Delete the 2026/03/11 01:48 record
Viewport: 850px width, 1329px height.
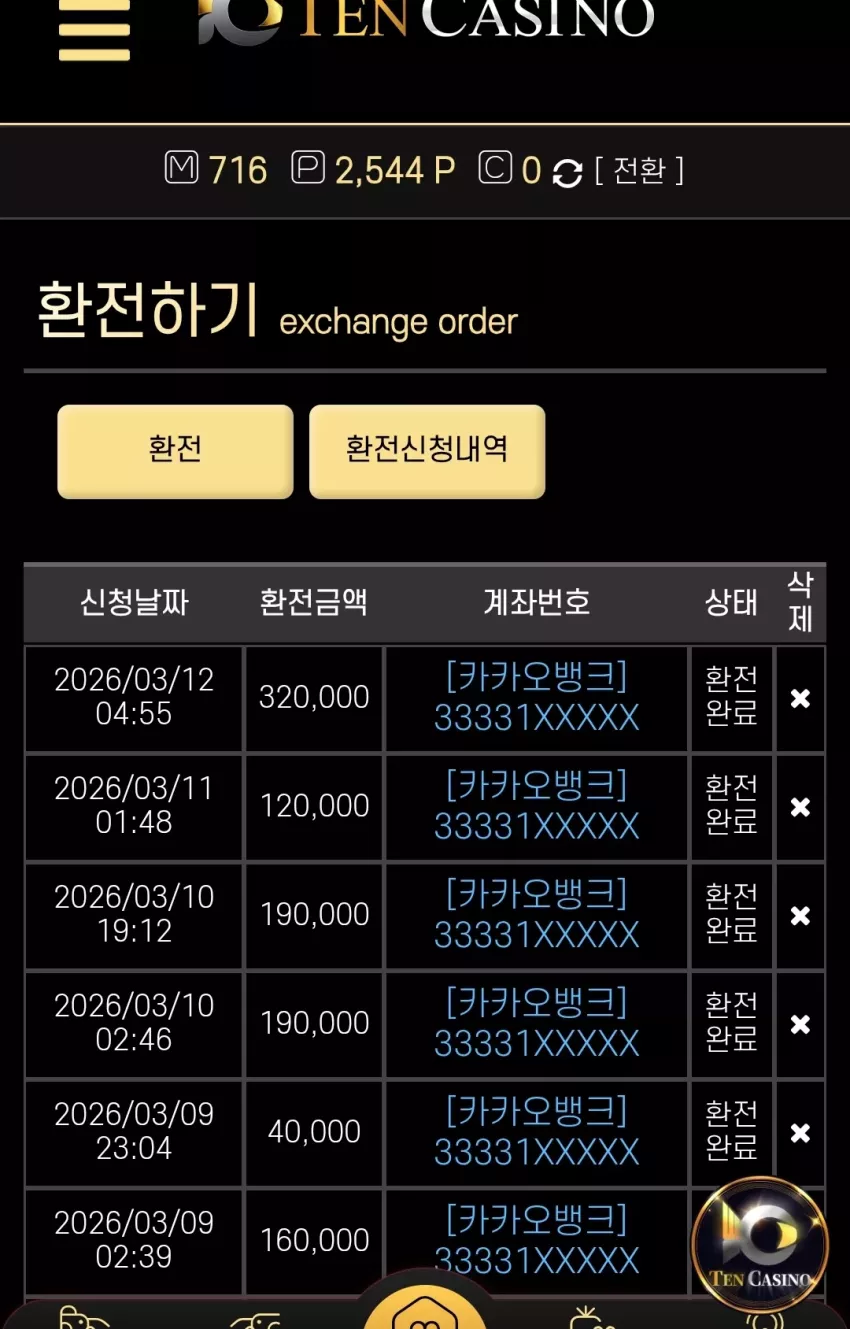click(800, 808)
